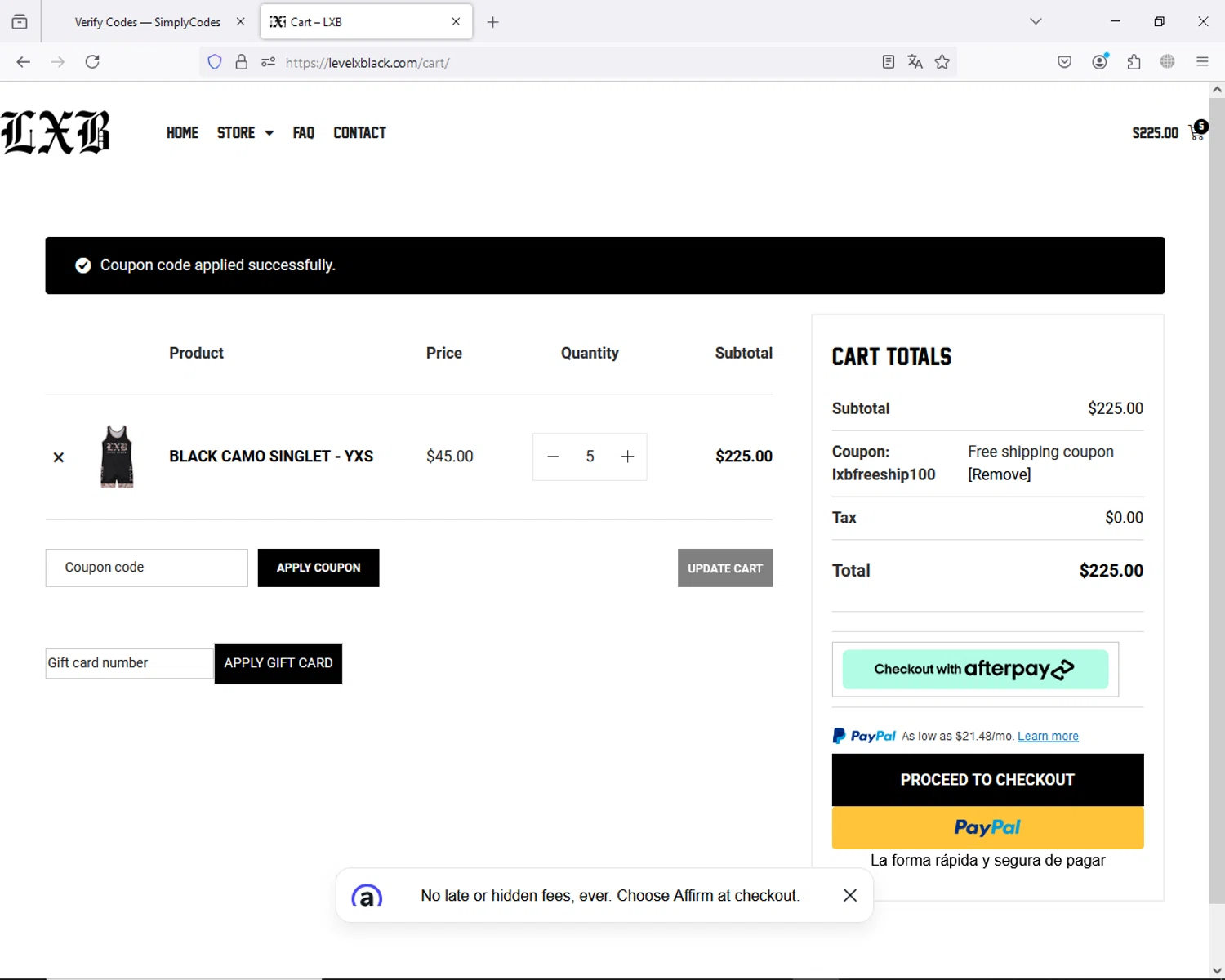
Task: Expand the STORE menu dropdown
Action: (x=245, y=132)
